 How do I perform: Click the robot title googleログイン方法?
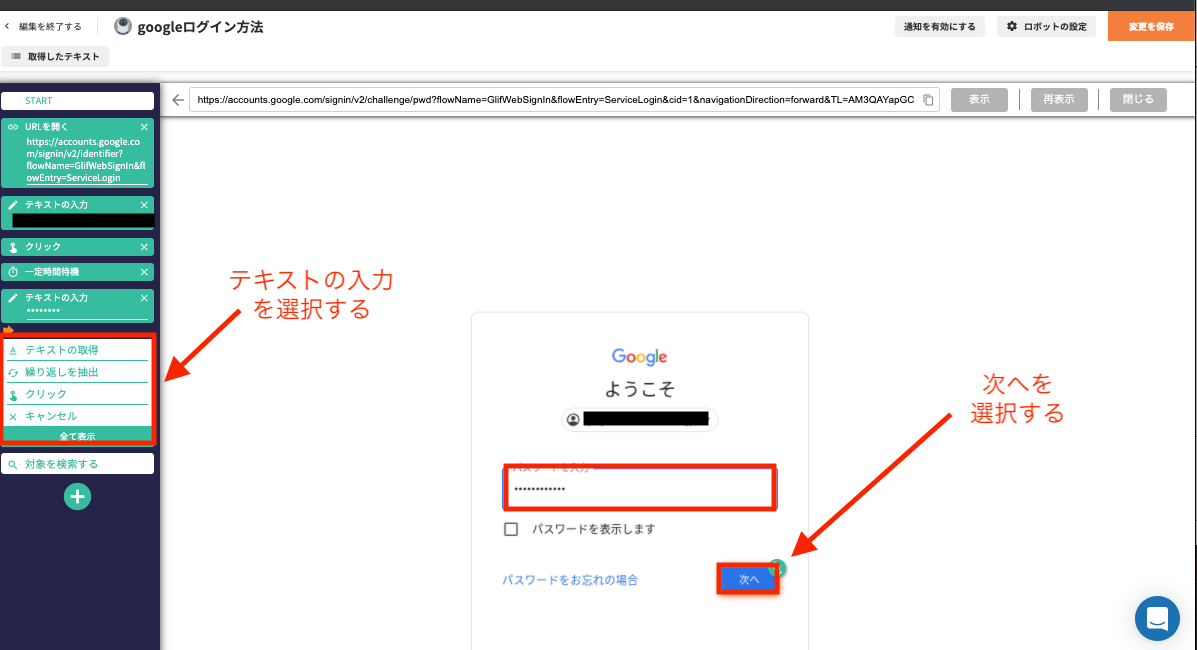pos(200,27)
